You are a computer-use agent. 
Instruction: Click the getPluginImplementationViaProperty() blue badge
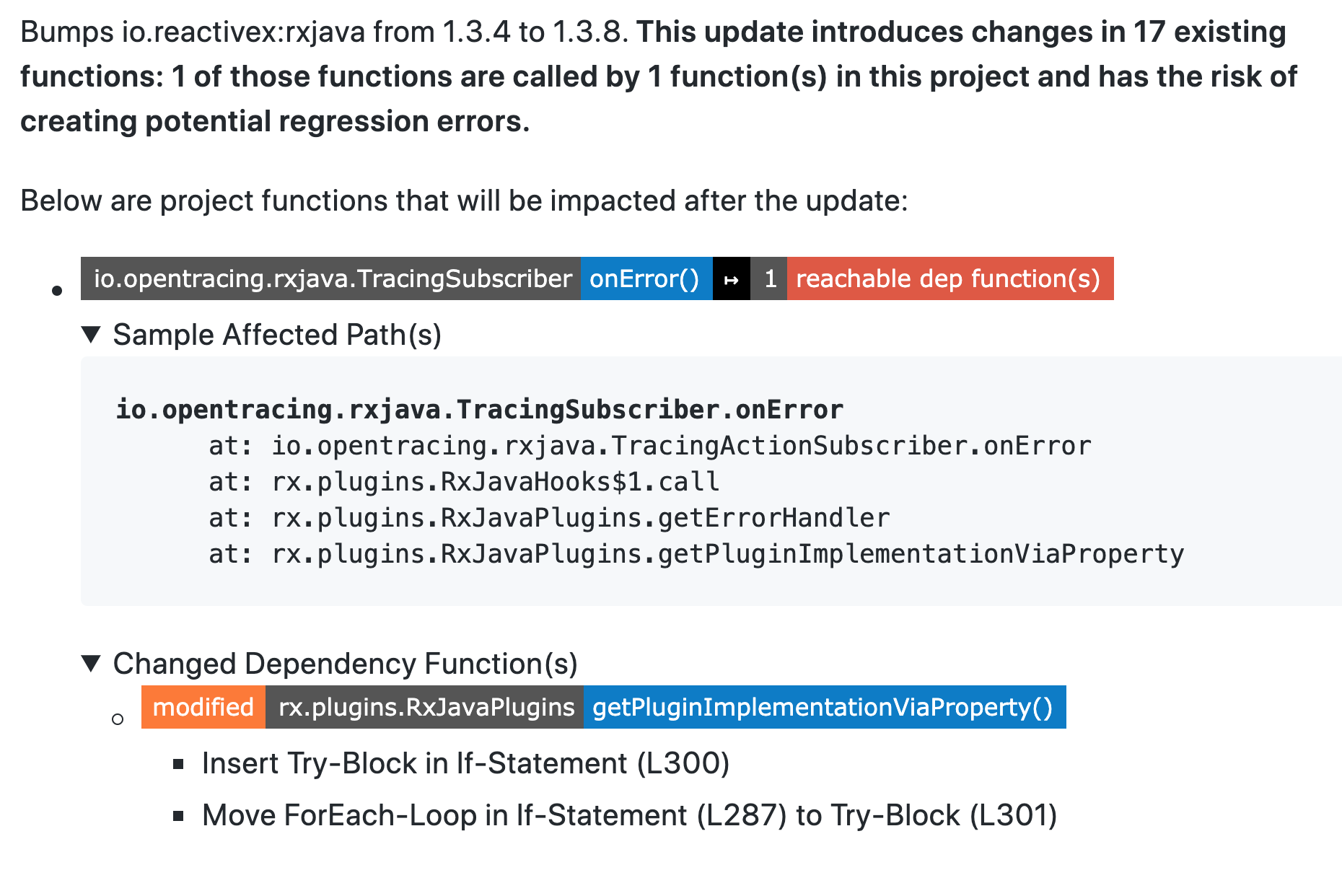coord(823,707)
